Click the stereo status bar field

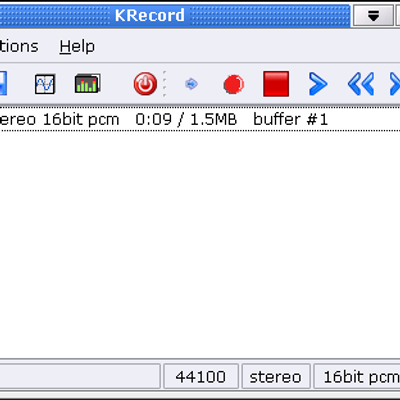(276, 377)
